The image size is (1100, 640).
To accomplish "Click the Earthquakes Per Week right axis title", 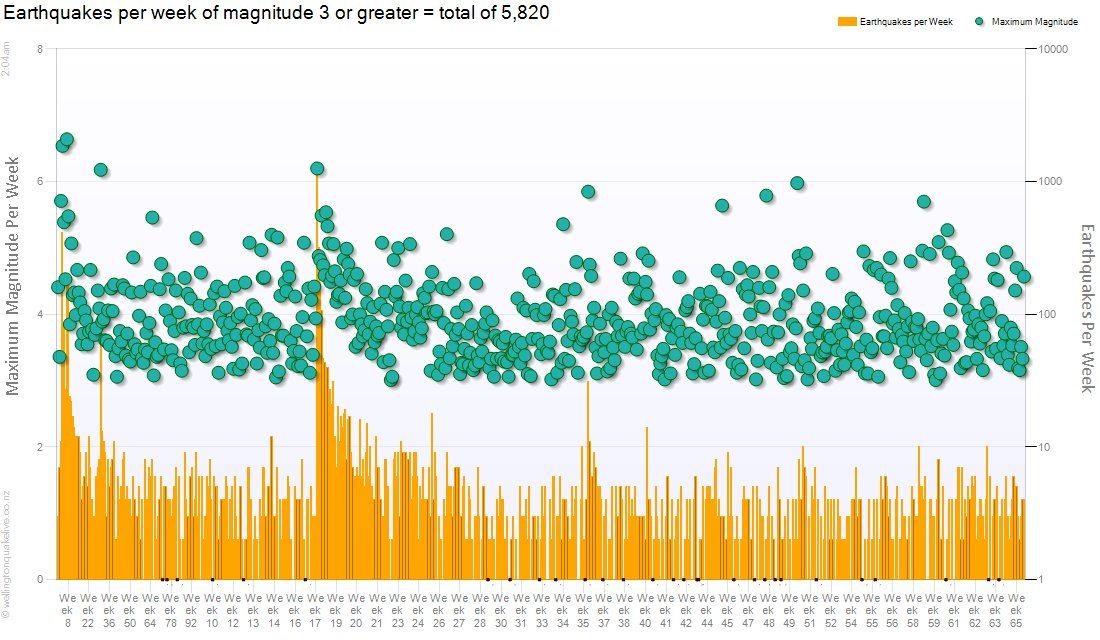I will coord(1087,307).
